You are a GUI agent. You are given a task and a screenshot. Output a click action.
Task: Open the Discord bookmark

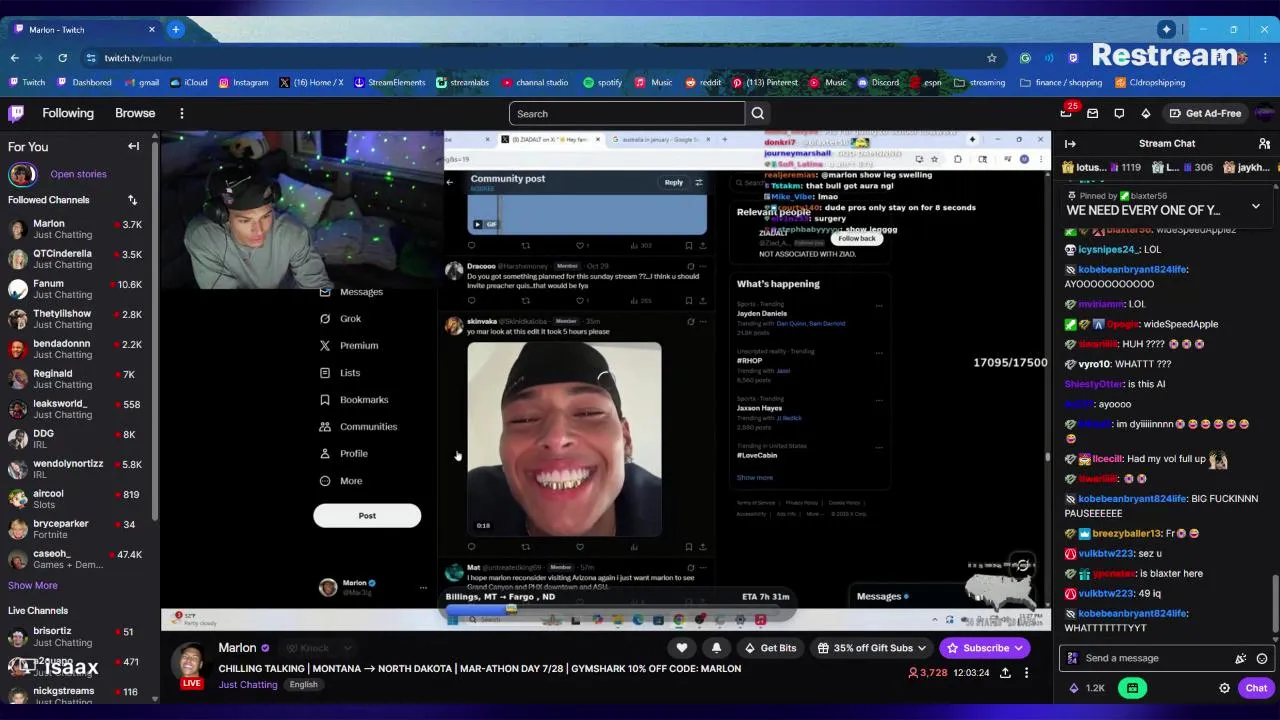877,82
